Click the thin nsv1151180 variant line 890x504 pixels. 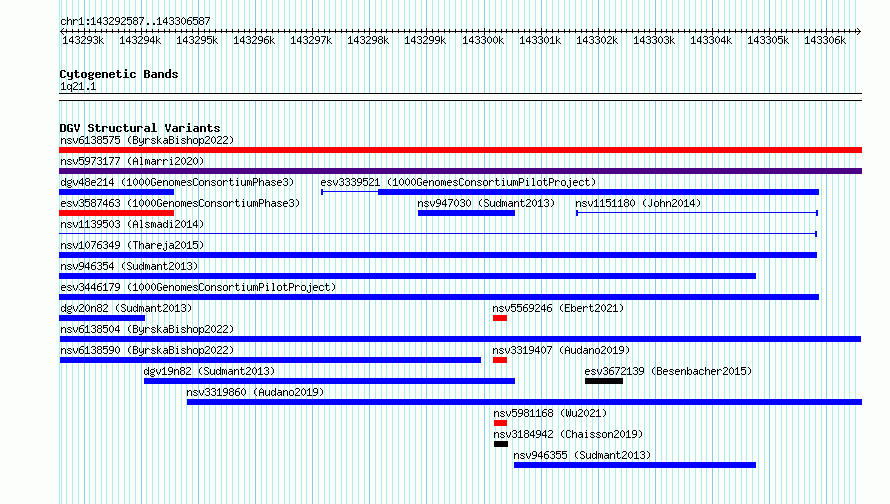[697, 213]
